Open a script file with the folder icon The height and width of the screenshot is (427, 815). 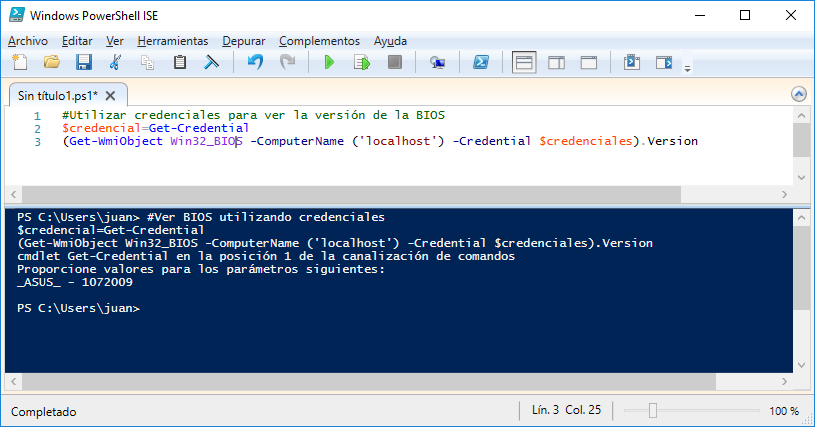pyautogui.click(x=51, y=62)
